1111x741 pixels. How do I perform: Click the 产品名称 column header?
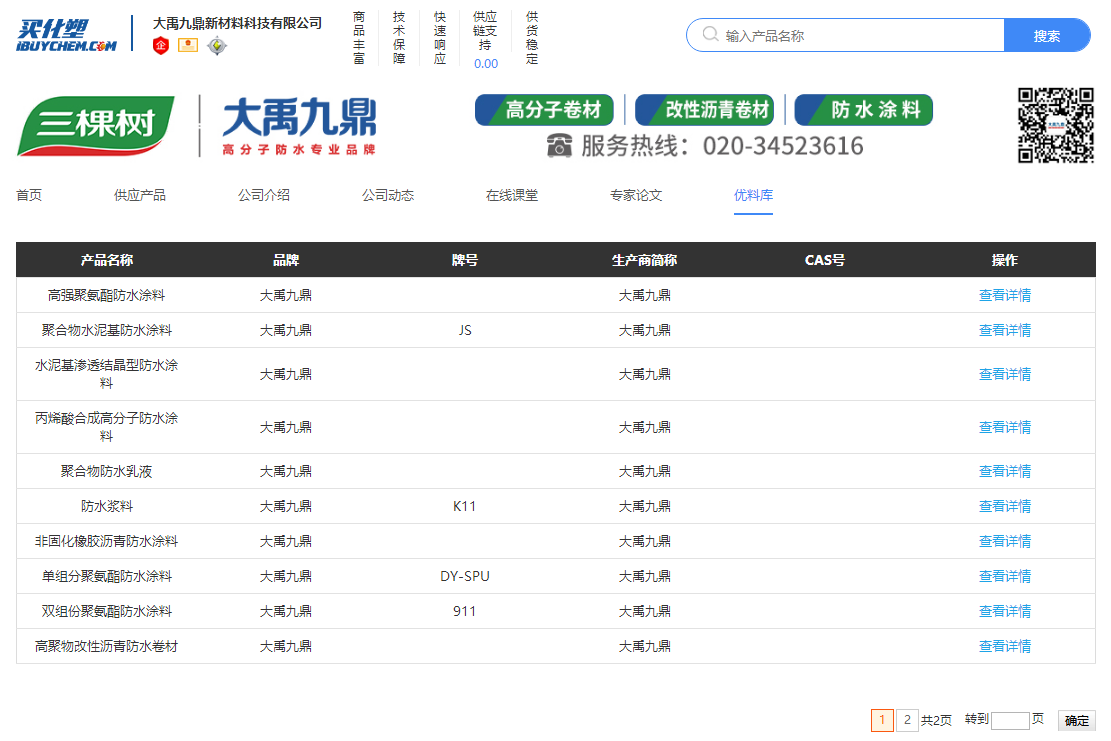pos(107,260)
